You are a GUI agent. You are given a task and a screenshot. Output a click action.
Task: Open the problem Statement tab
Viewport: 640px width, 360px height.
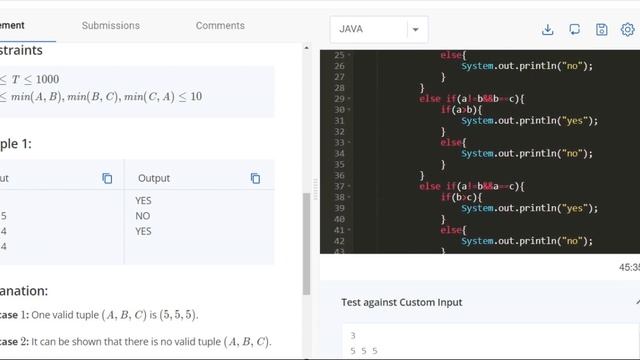point(12,25)
